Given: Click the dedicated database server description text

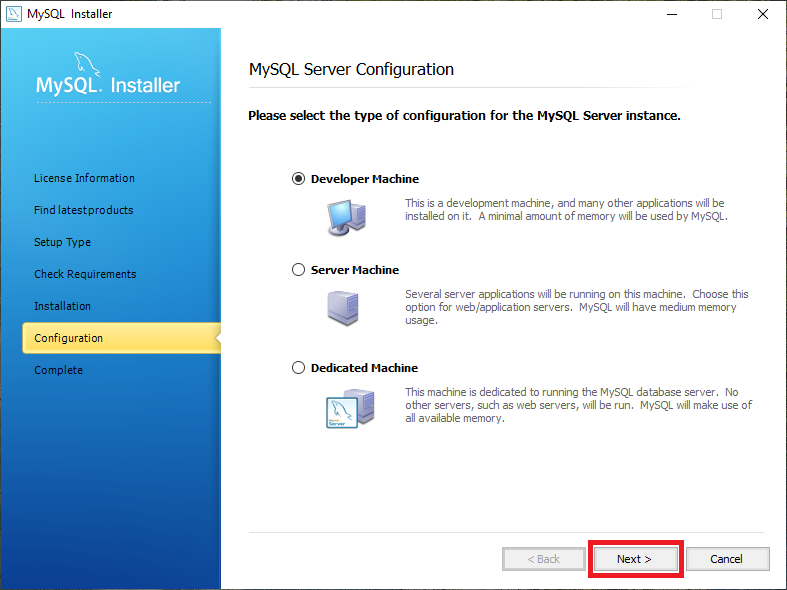Looking at the screenshot, I should [579, 405].
